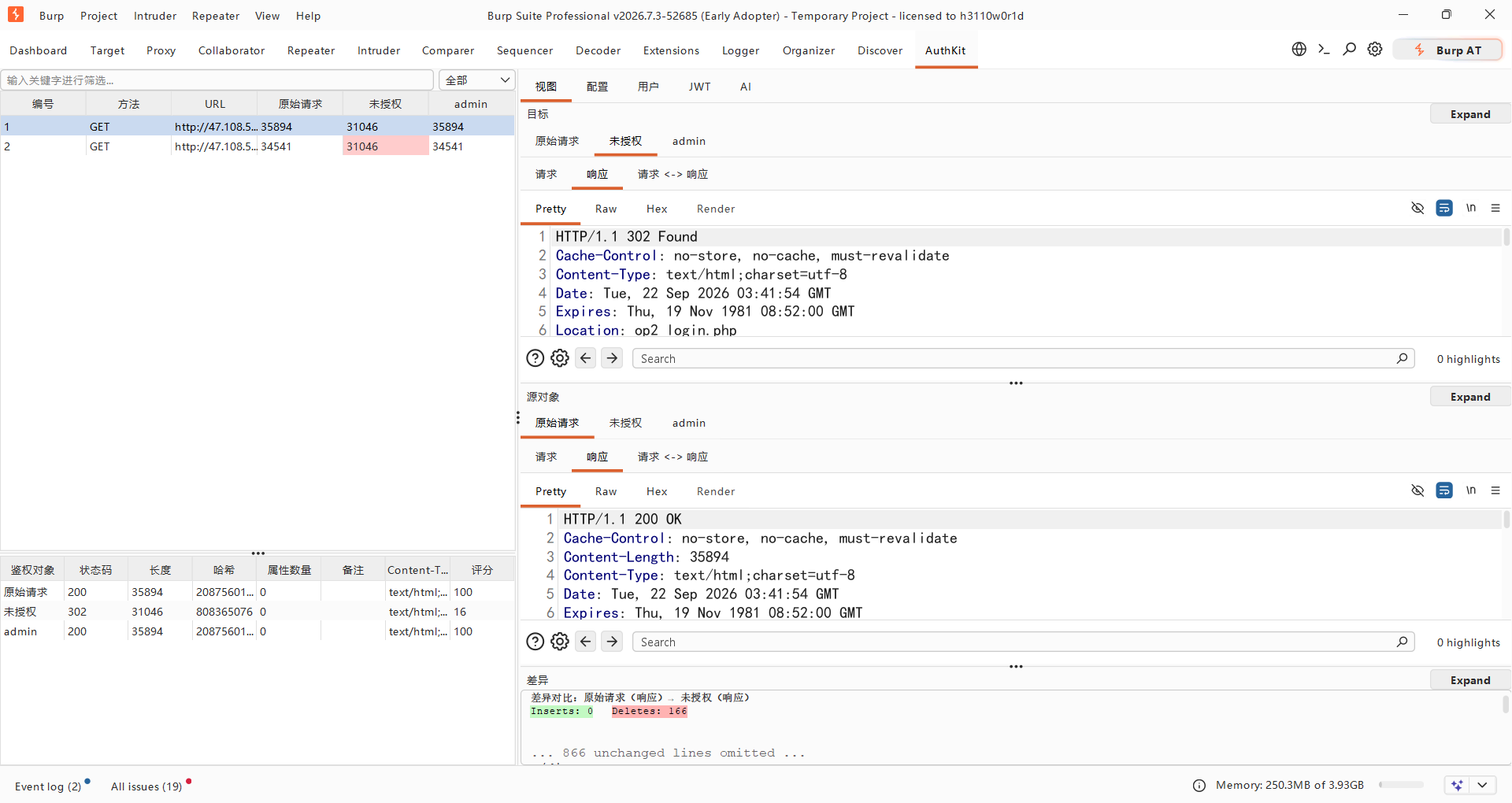This screenshot has width=1512, height=803.
Task: Select request row 2 with highlighted 31046
Action: pos(258,146)
